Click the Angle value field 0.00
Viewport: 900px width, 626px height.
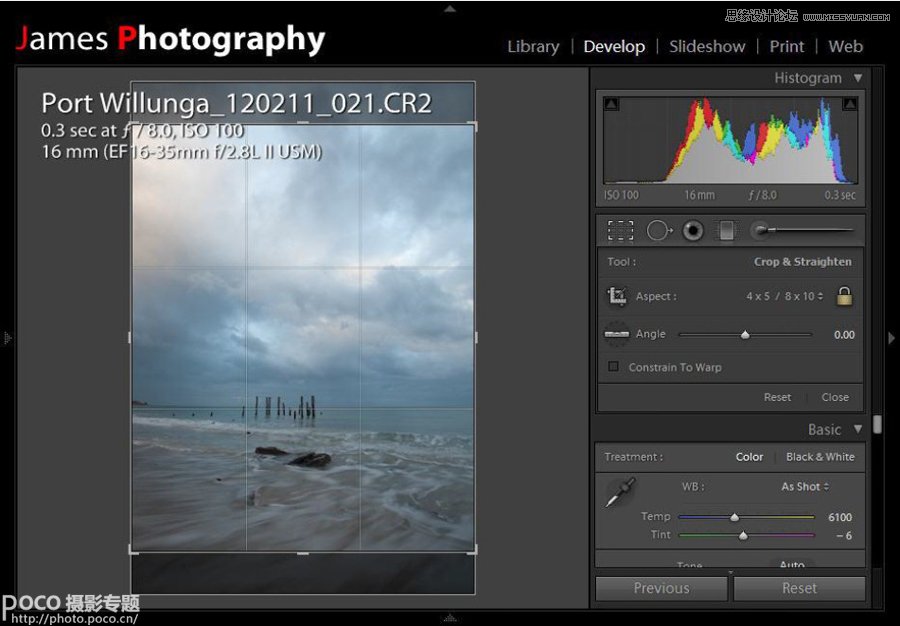[844, 335]
